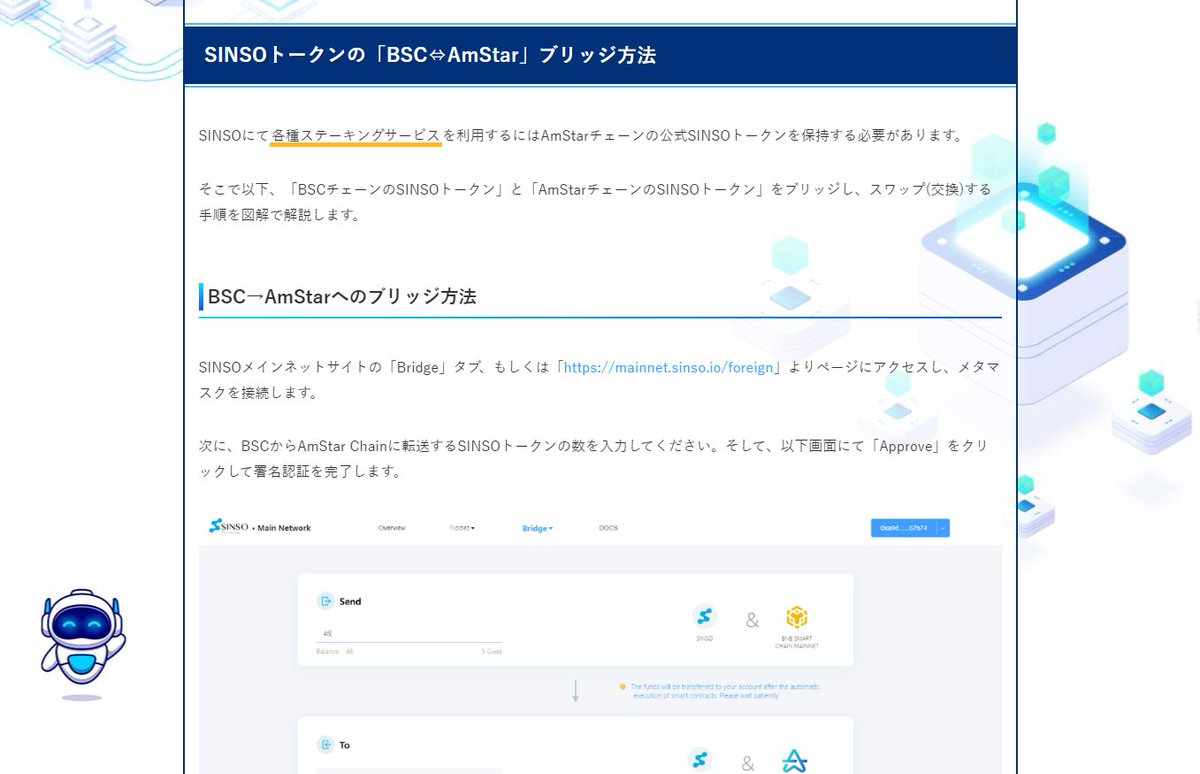Click the subheading BSC→AmStarへのブリッジ方法
Screen dimensions: 1200x774
[x=342, y=297]
